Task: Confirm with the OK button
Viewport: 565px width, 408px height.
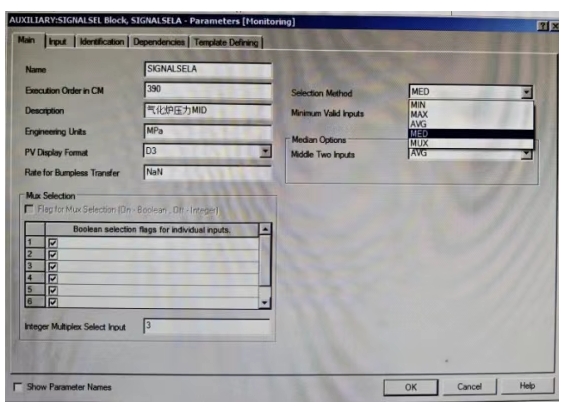Action: pyautogui.click(x=411, y=387)
